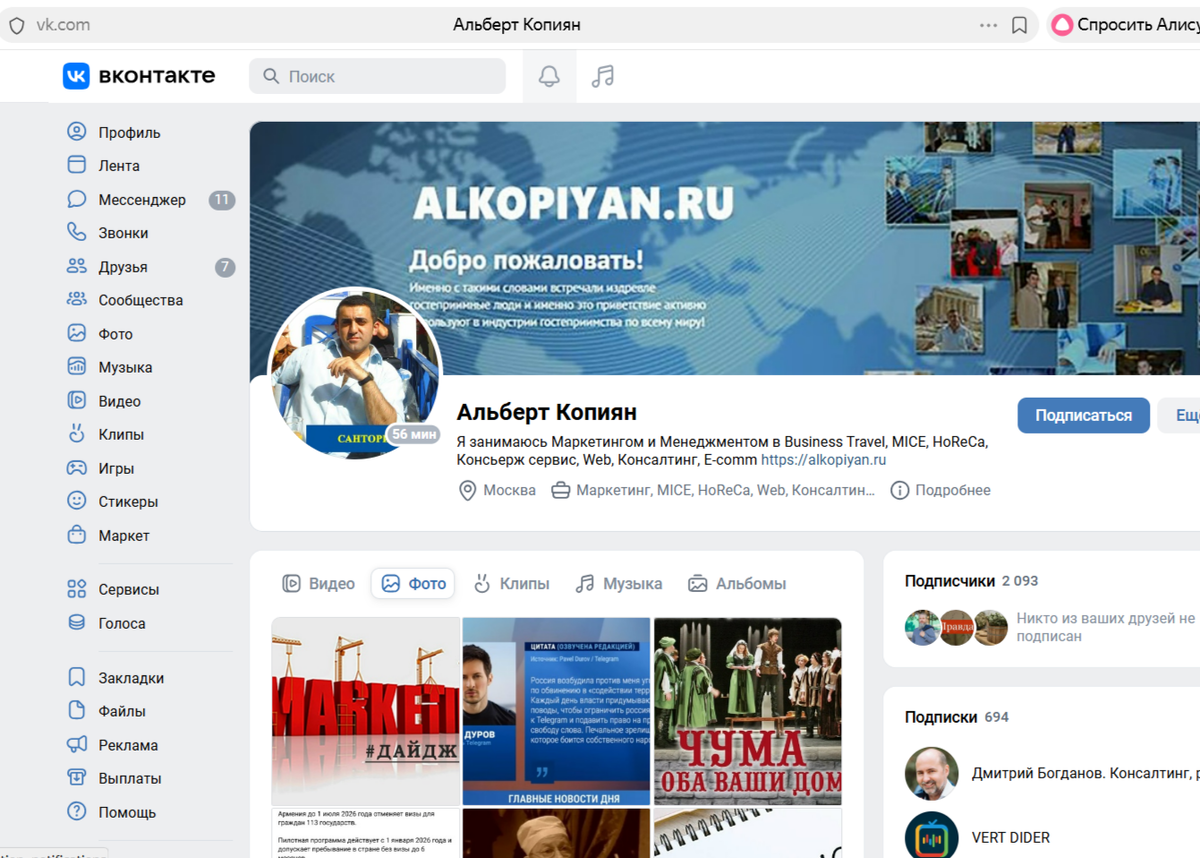Click the Москва location pin icon
Screen dimensions: 1200x858
tap(467, 490)
